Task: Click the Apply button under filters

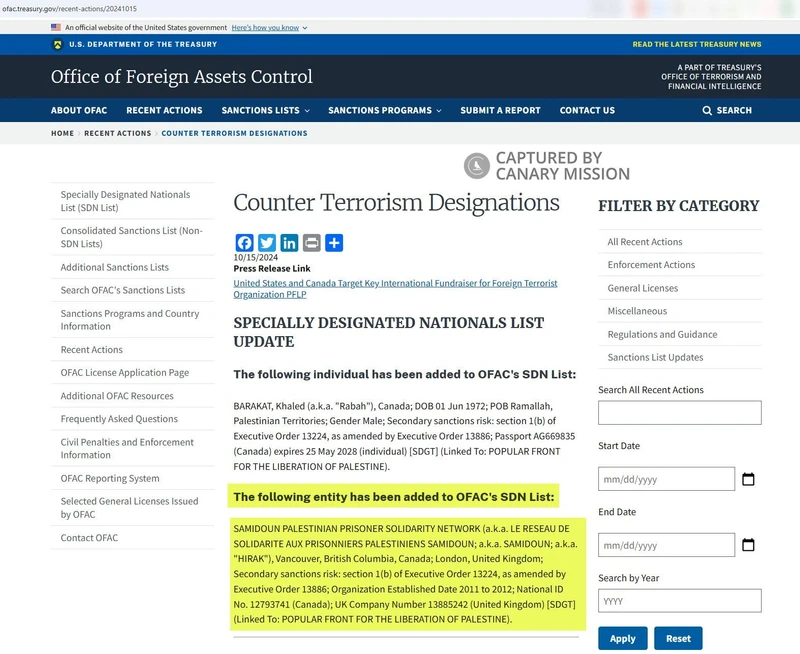Action: 623,638
